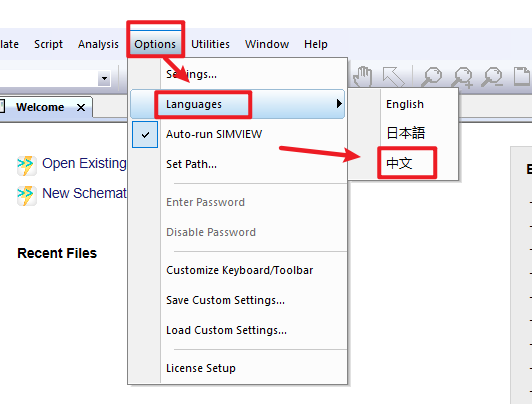532x404 pixels.
Task: Click the zoom magnifier icon
Action: pos(432,77)
